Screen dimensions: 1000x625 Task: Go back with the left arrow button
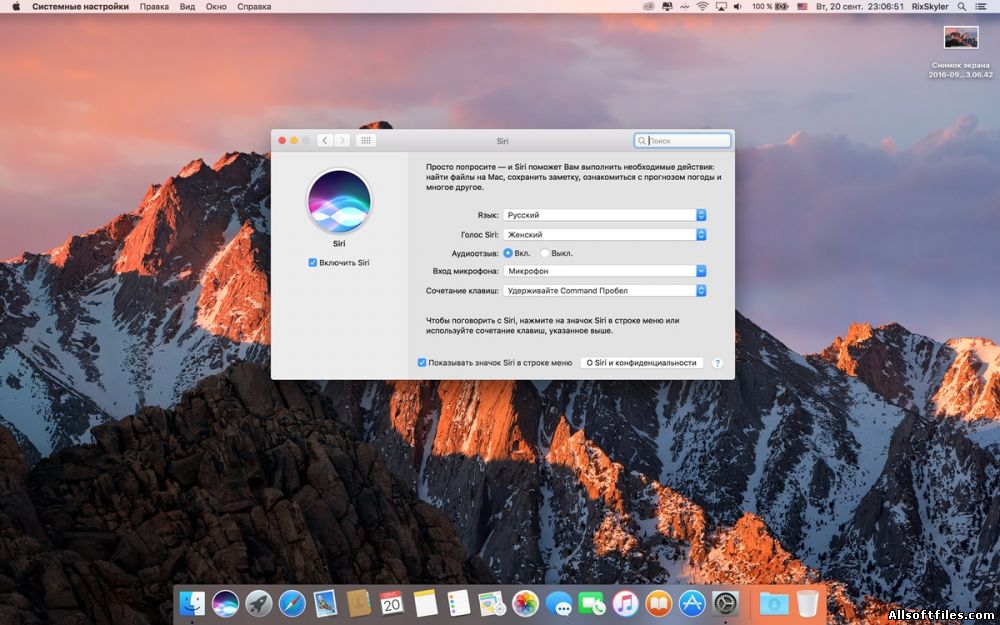325,140
